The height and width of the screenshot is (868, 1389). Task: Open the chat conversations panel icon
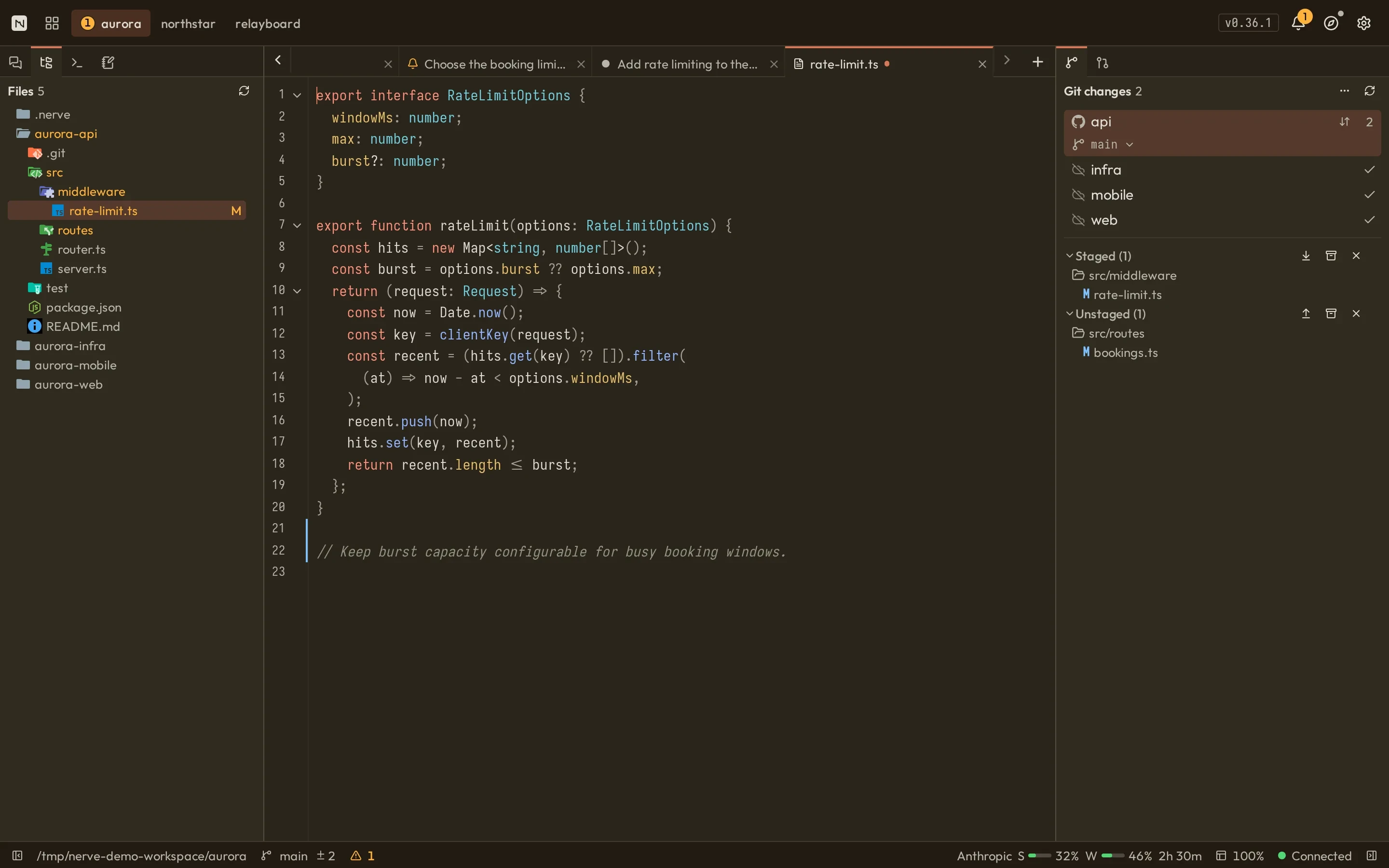point(15,63)
